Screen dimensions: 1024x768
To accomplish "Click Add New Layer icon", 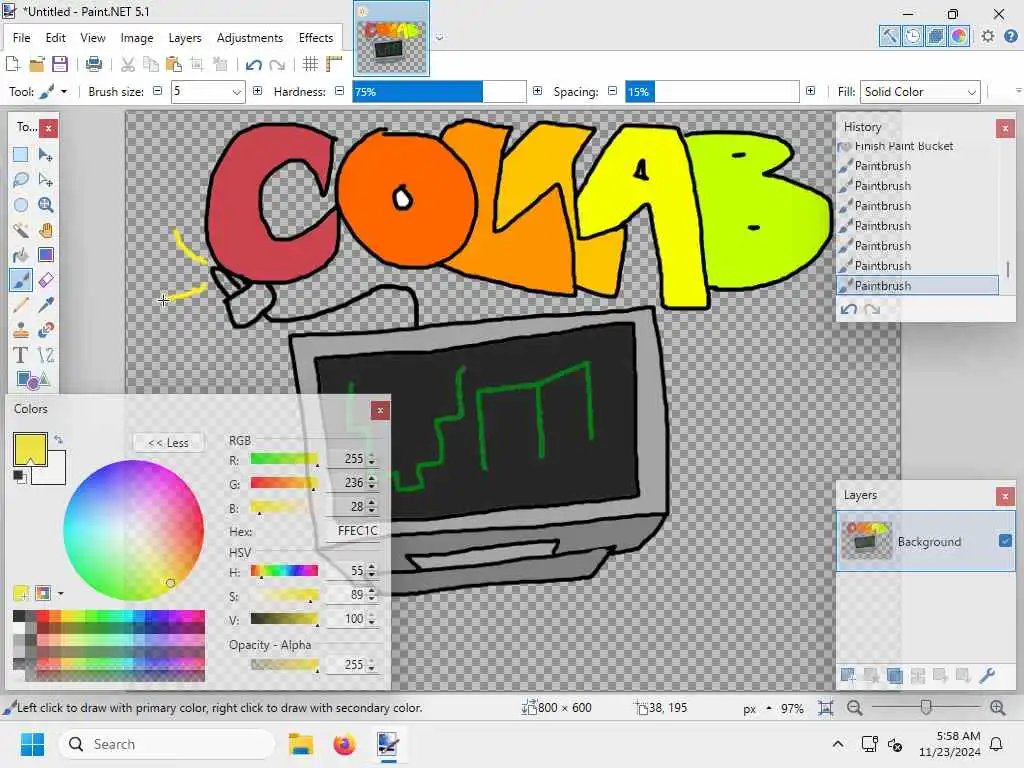I will [848, 675].
